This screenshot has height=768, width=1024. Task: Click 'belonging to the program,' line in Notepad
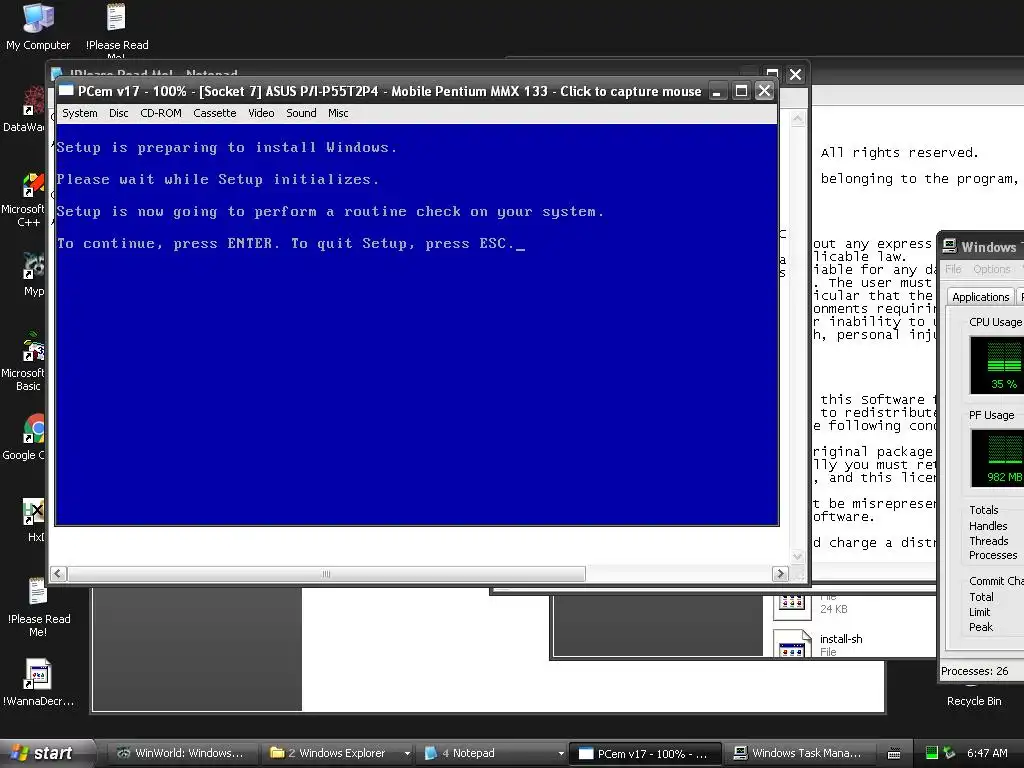919,179
